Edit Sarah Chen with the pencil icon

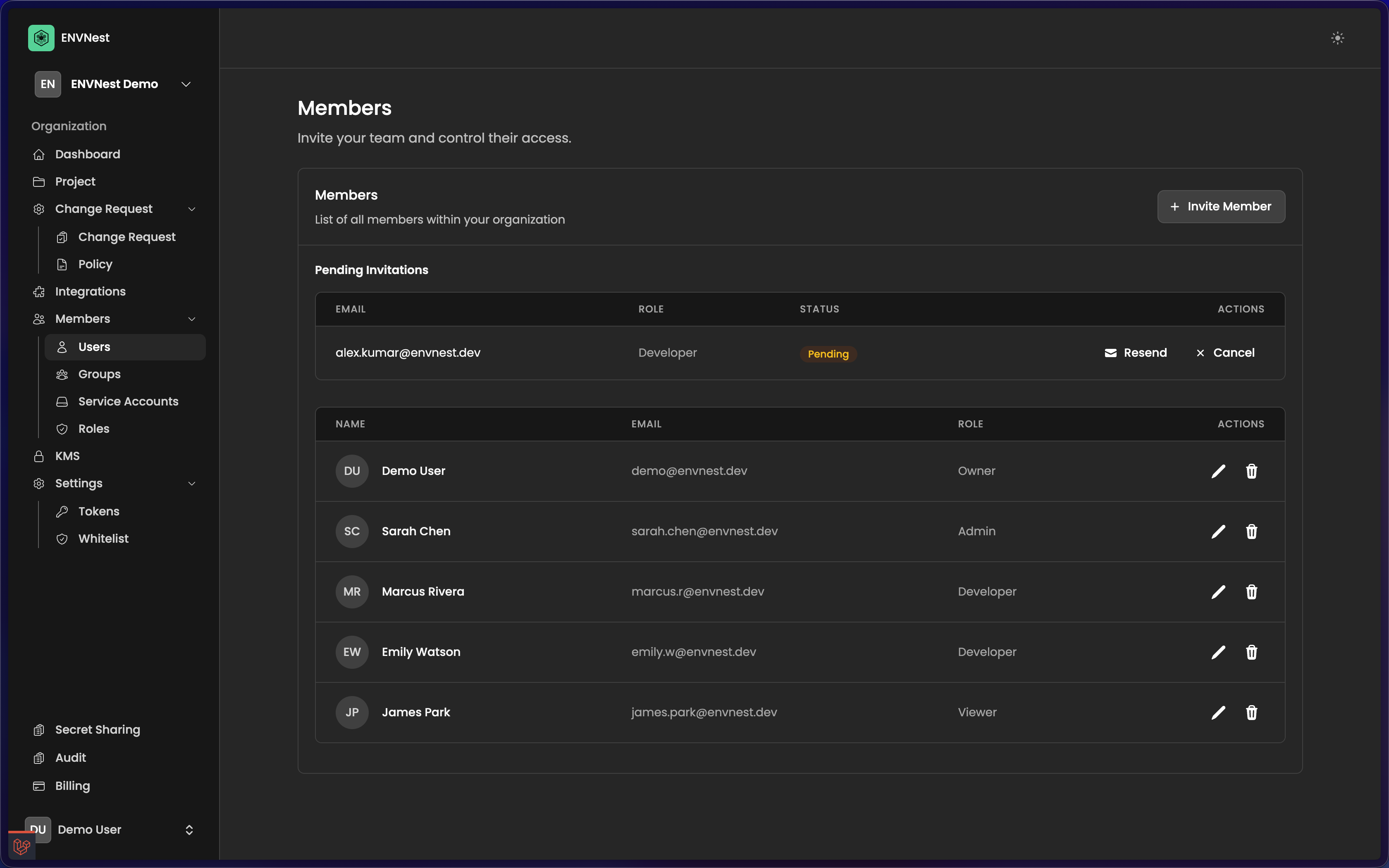click(x=1218, y=532)
